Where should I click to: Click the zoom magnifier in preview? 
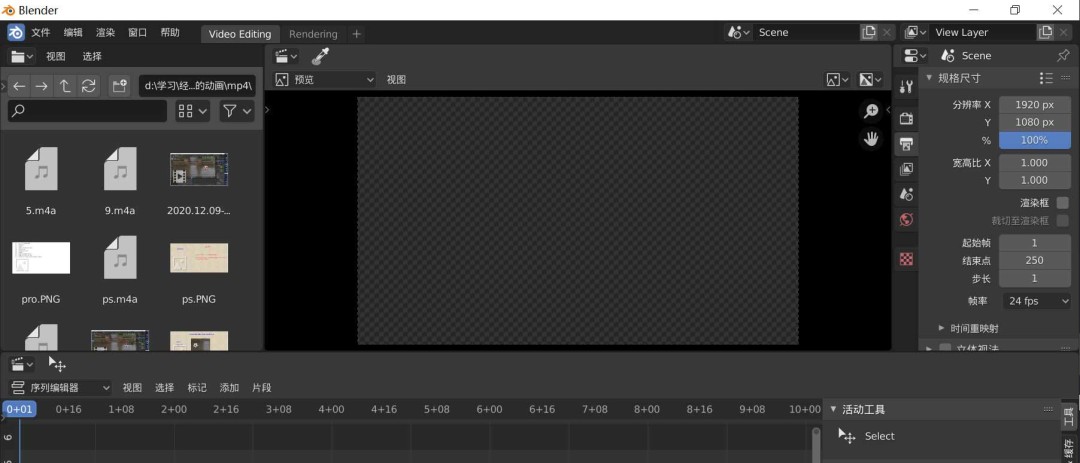(871, 111)
